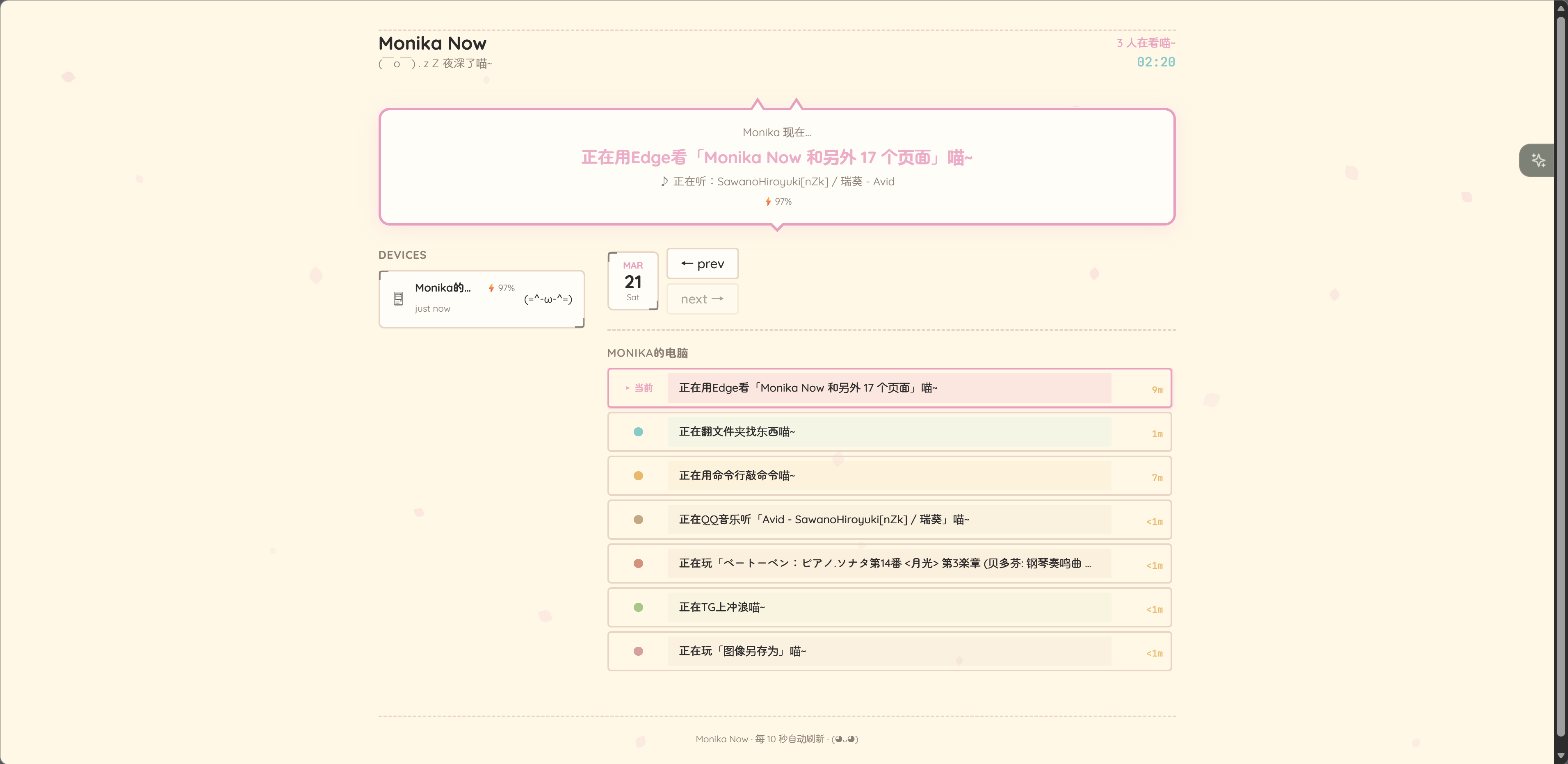Click the 3 人在看喵~ viewer count
This screenshot has width=1568, height=764.
pos(1146,43)
